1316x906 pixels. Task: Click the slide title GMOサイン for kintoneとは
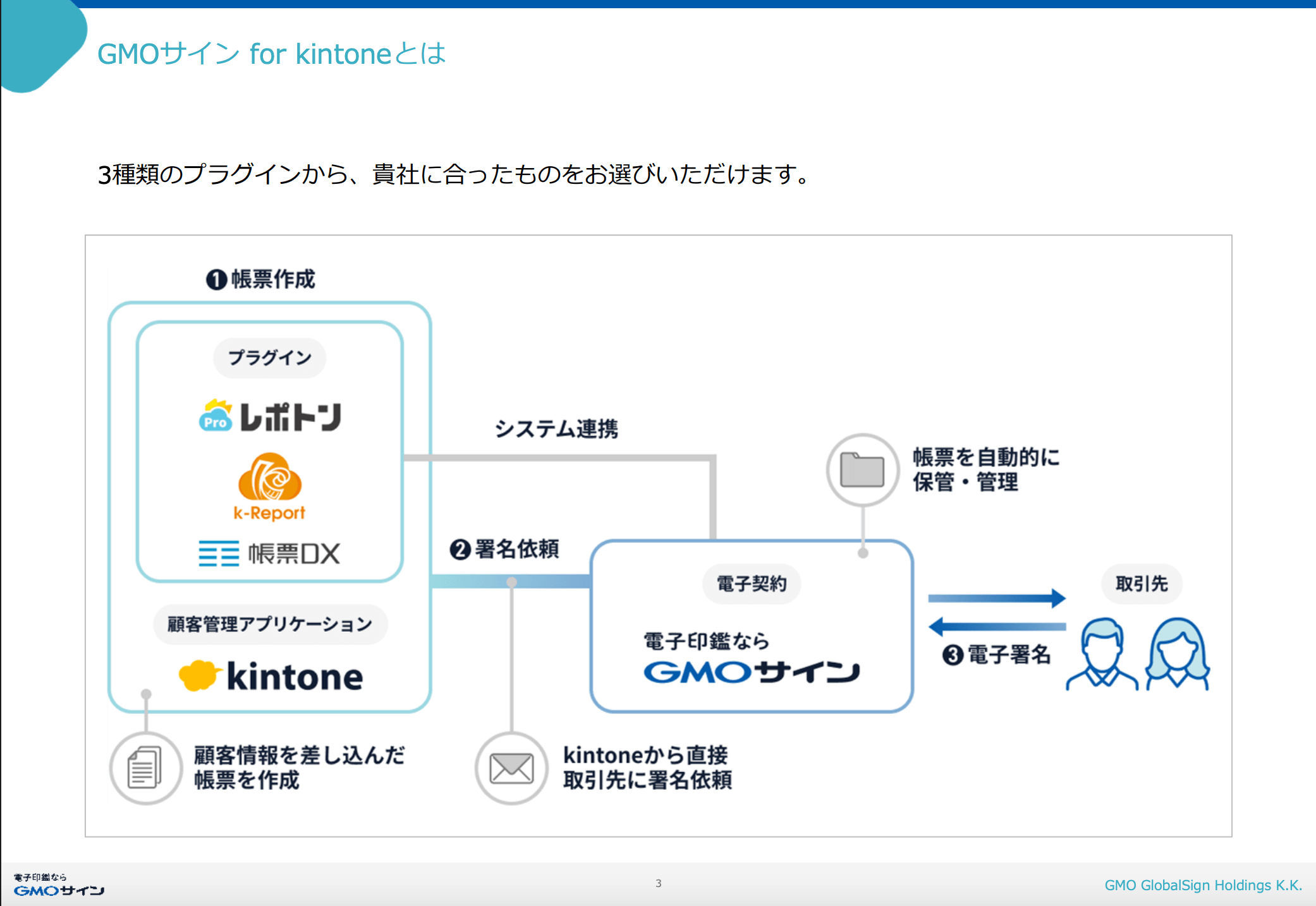(x=272, y=54)
